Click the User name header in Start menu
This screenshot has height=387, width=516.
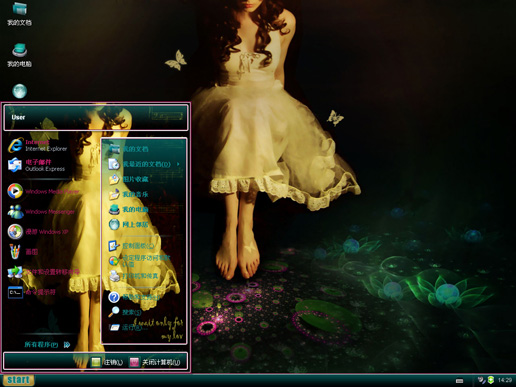pyautogui.click(x=18, y=117)
